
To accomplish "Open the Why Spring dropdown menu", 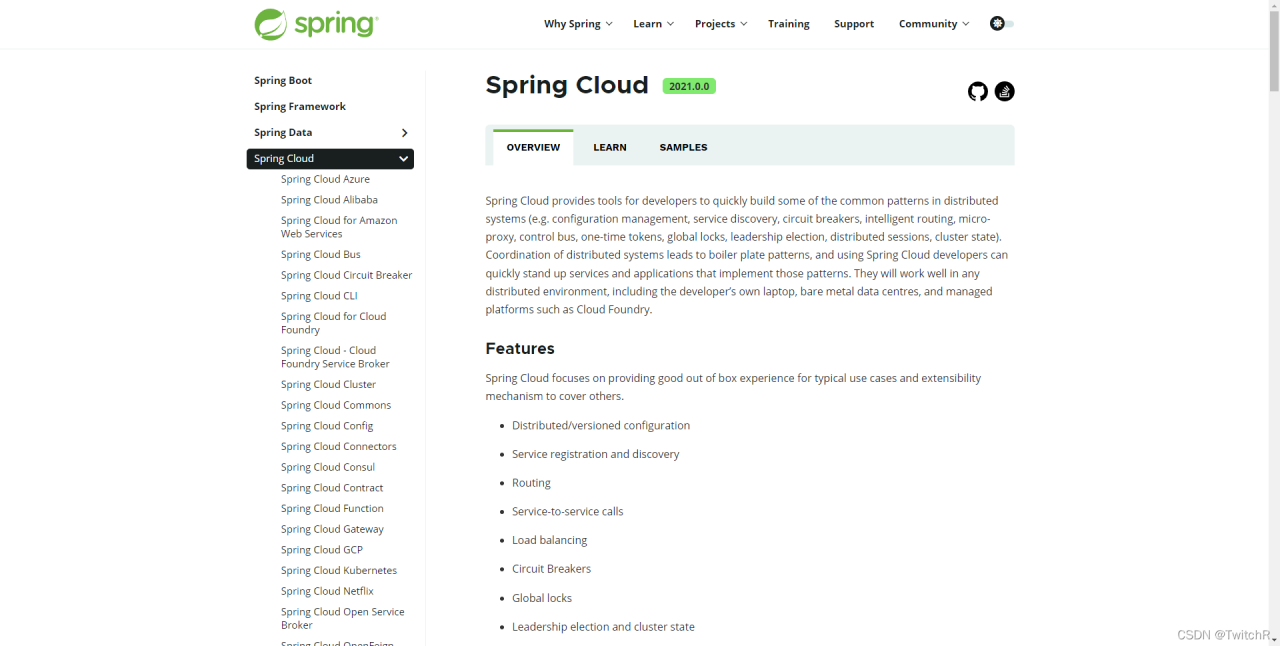I will pyautogui.click(x=578, y=24).
